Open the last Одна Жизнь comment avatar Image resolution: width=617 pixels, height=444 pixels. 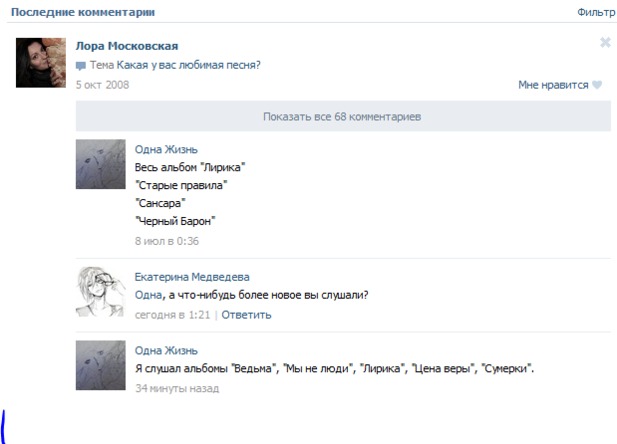pos(101,365)
